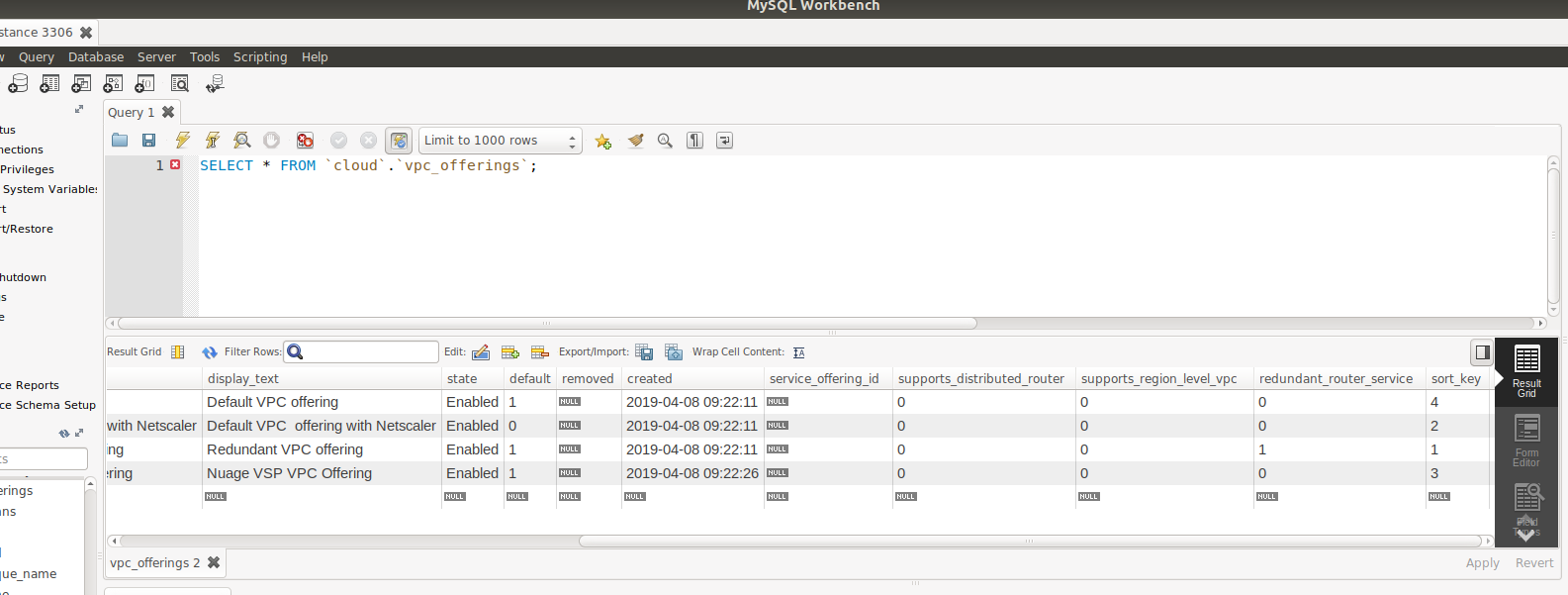The height and width of the screenshot is (595, 1568).
Task: Export recordset to external file
Action: [644, 352]
